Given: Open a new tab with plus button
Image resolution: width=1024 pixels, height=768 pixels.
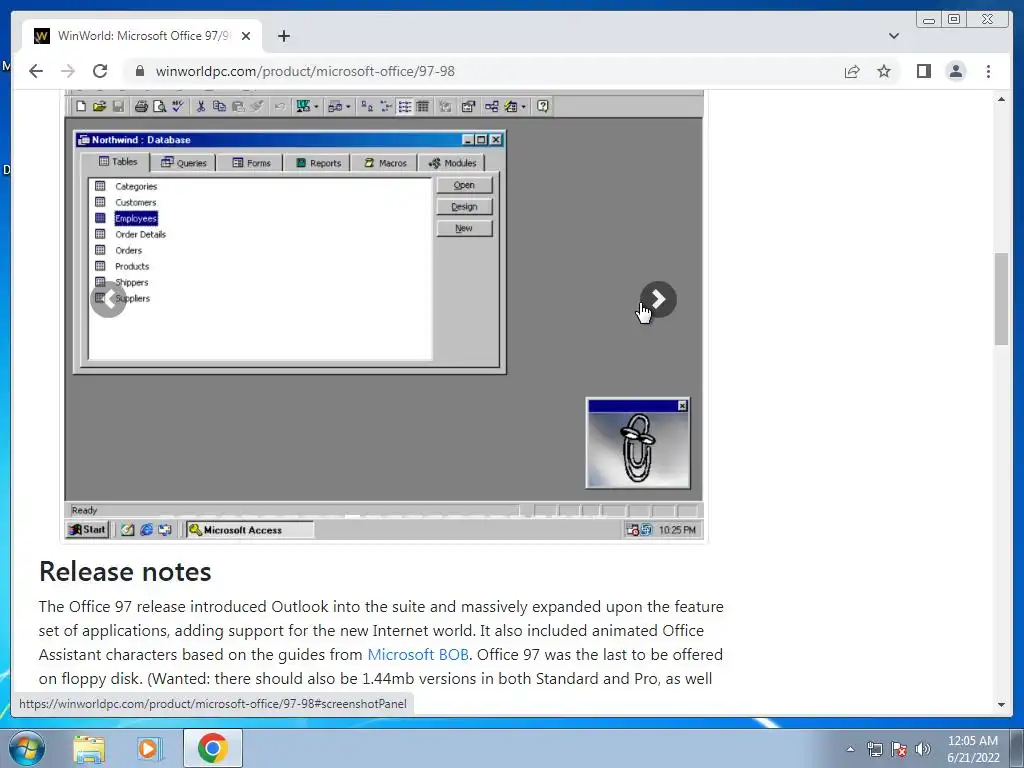Looking at the screenshot, I should 283,36.
